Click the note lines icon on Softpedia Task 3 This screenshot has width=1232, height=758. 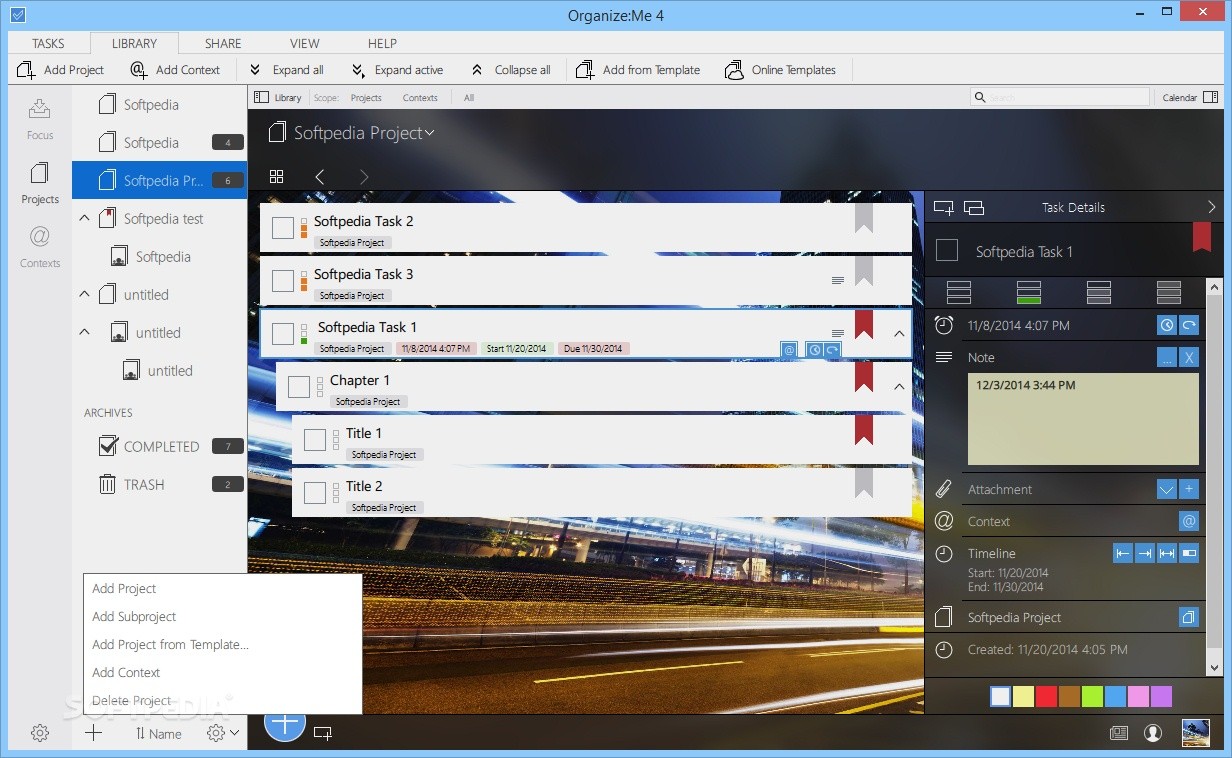click(838, 281)
